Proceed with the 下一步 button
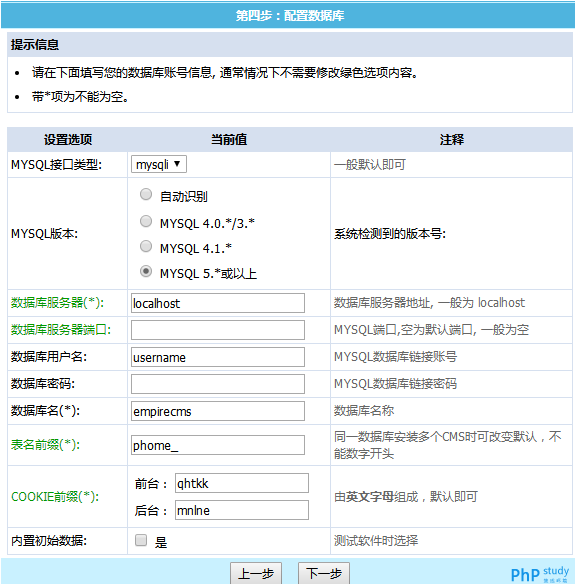This screenshot has height=584, width=575. click(x=324, y=573)
